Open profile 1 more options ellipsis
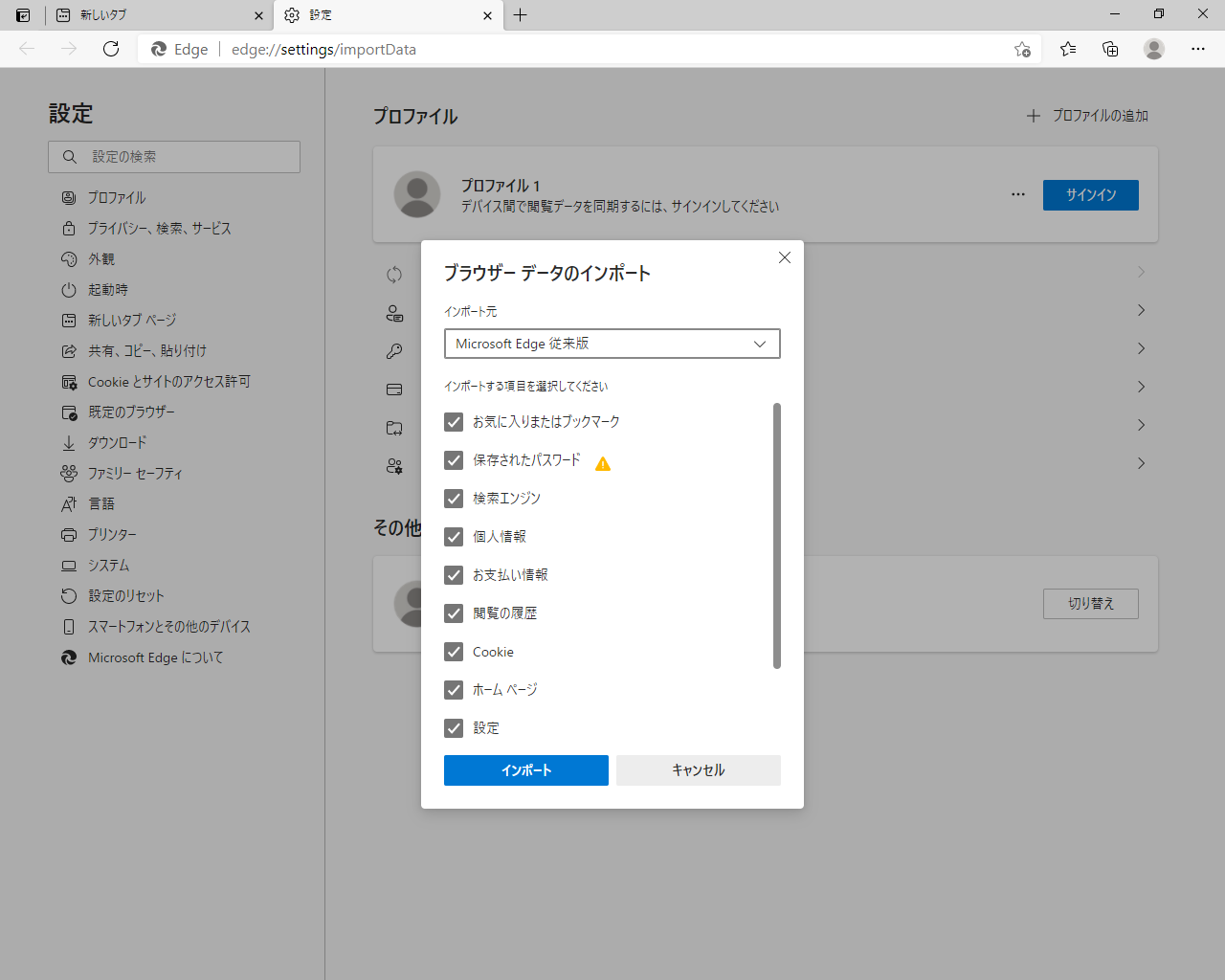Viewport: 1225px width, 980px height. (1018, 194)
